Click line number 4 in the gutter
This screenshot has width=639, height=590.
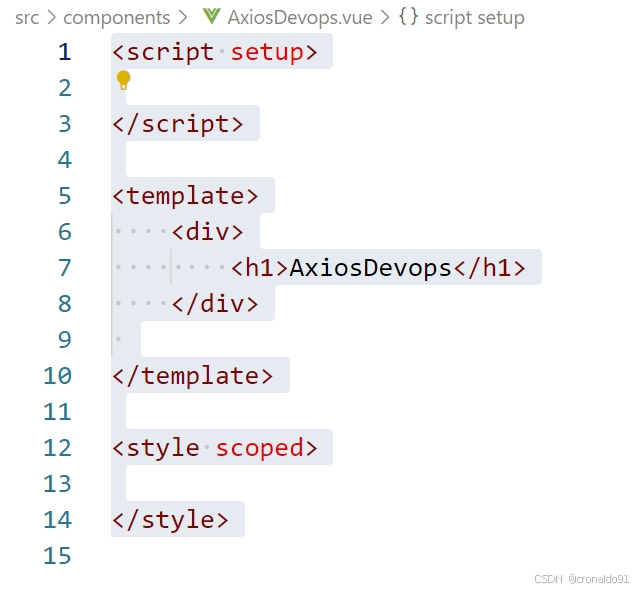[65, 159]
